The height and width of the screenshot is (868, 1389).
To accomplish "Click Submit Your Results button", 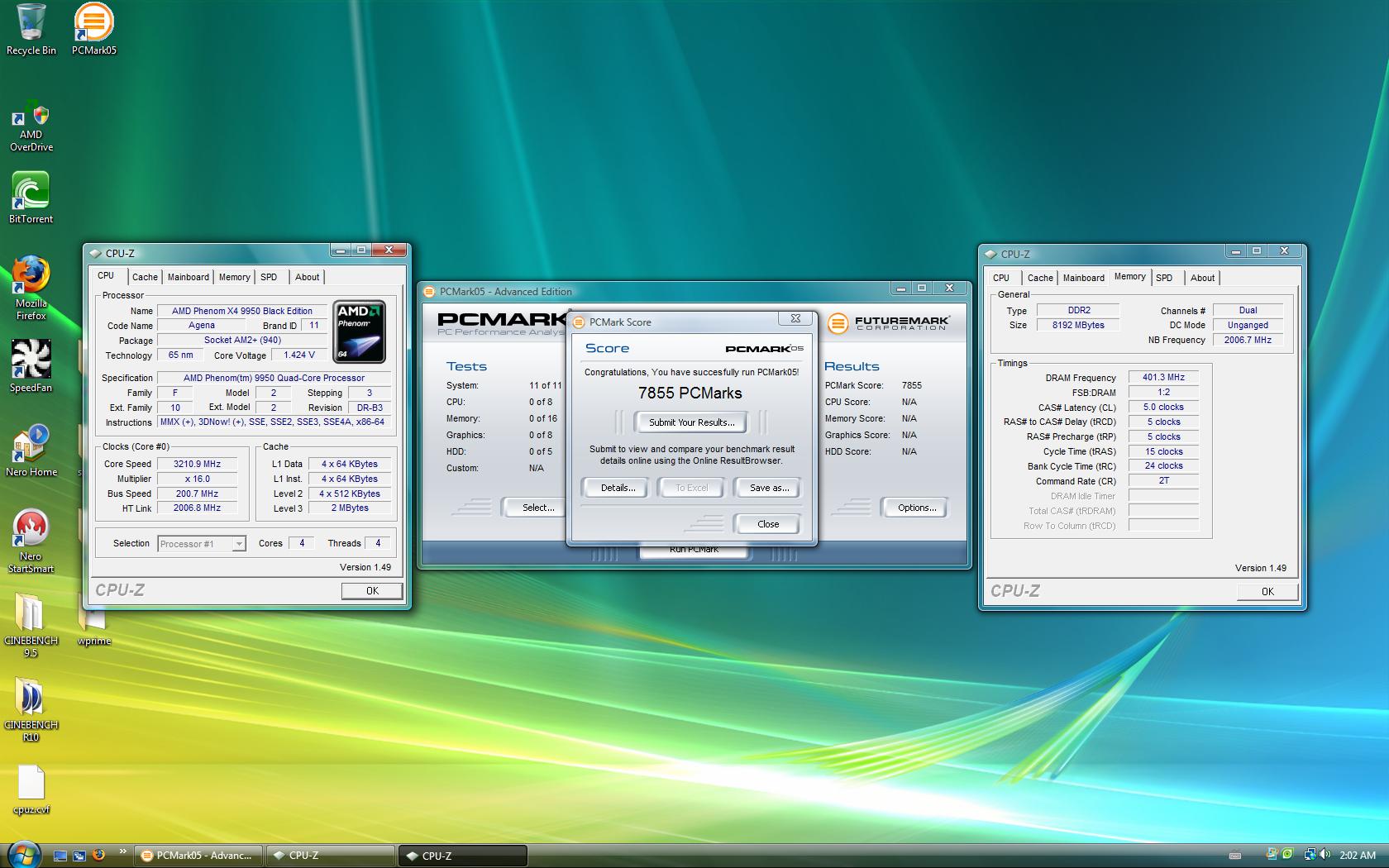I will point(691,422).
